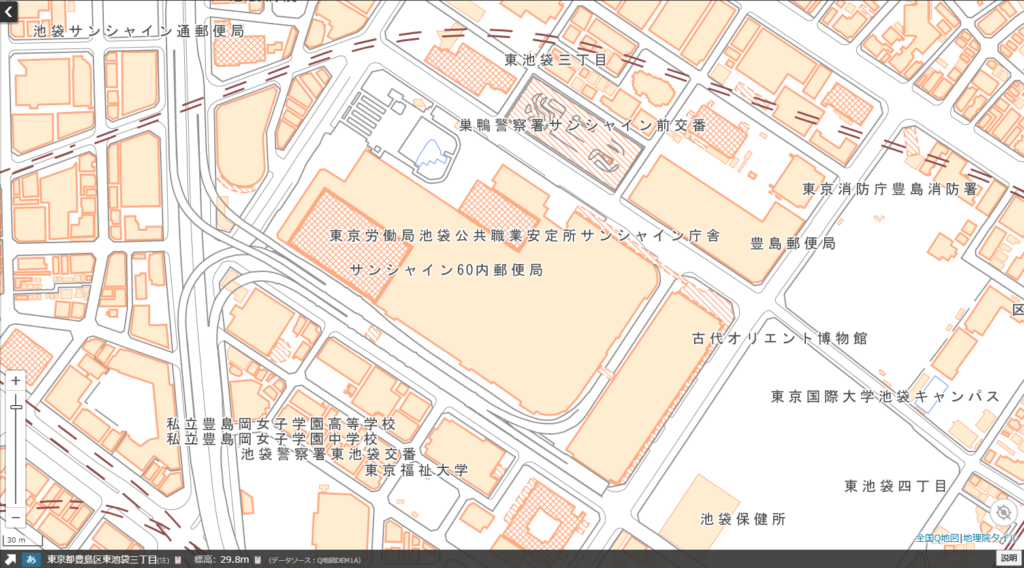Copy elevation value using its clipboard icon
1024x568 pixels.
pos(258,559)
